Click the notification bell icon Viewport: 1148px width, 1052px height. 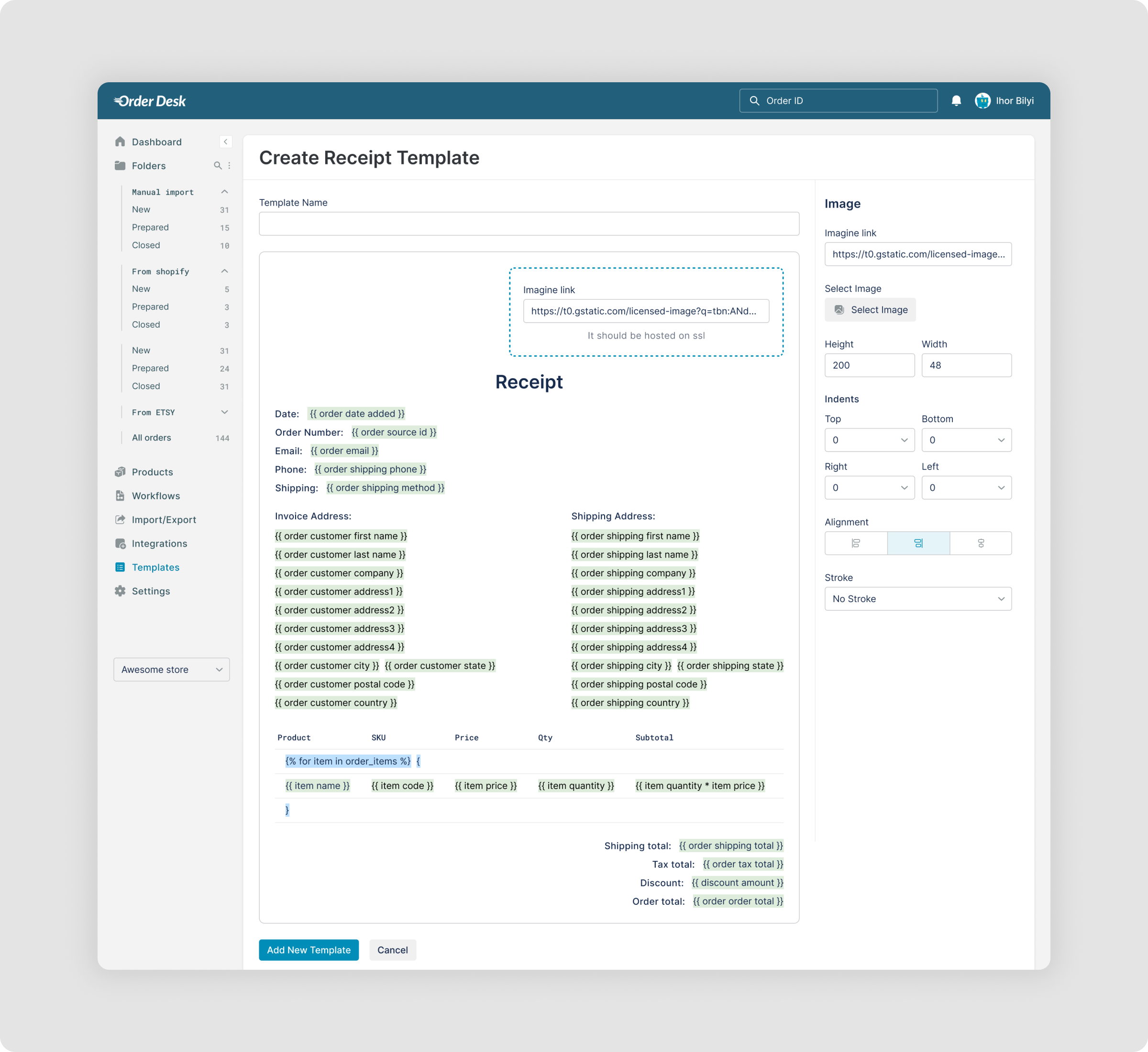[956, 101]
